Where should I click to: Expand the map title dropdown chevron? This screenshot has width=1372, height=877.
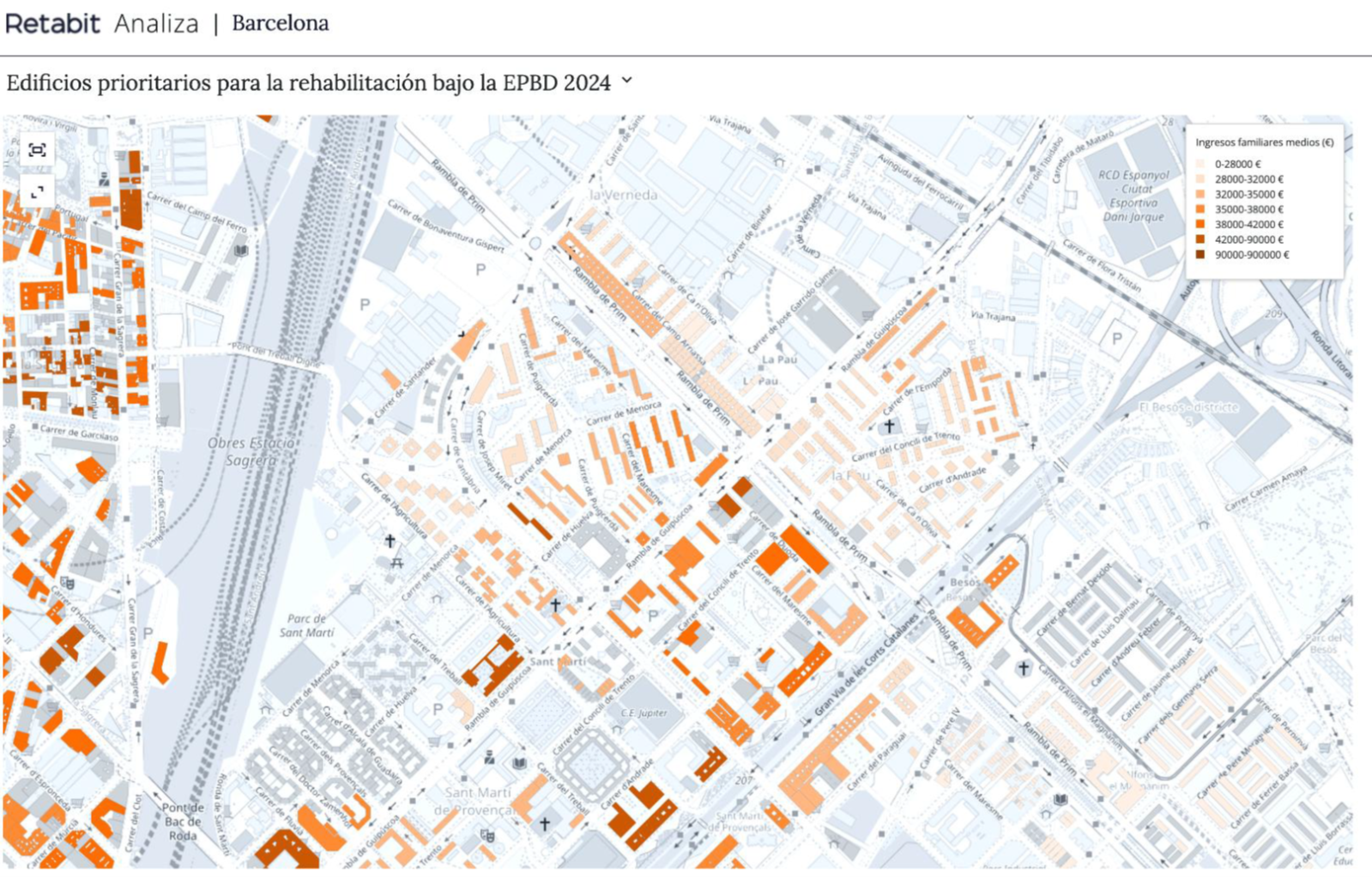pyautogui.click(x=627, y=81)
